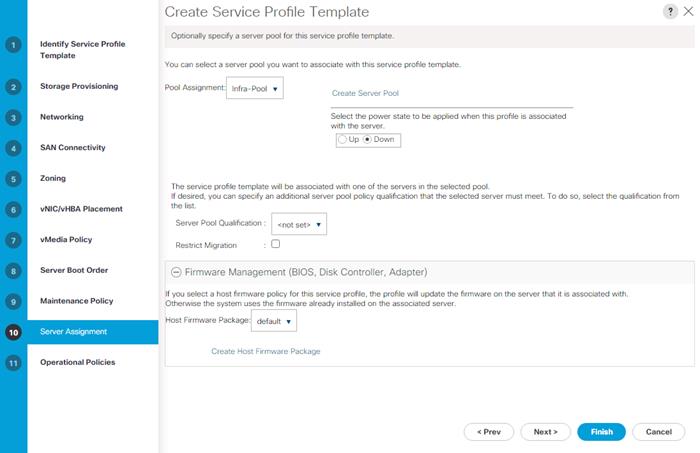
Task: Click step 4 circle for SAN Connectivity
Action: [x=13, y=148]
